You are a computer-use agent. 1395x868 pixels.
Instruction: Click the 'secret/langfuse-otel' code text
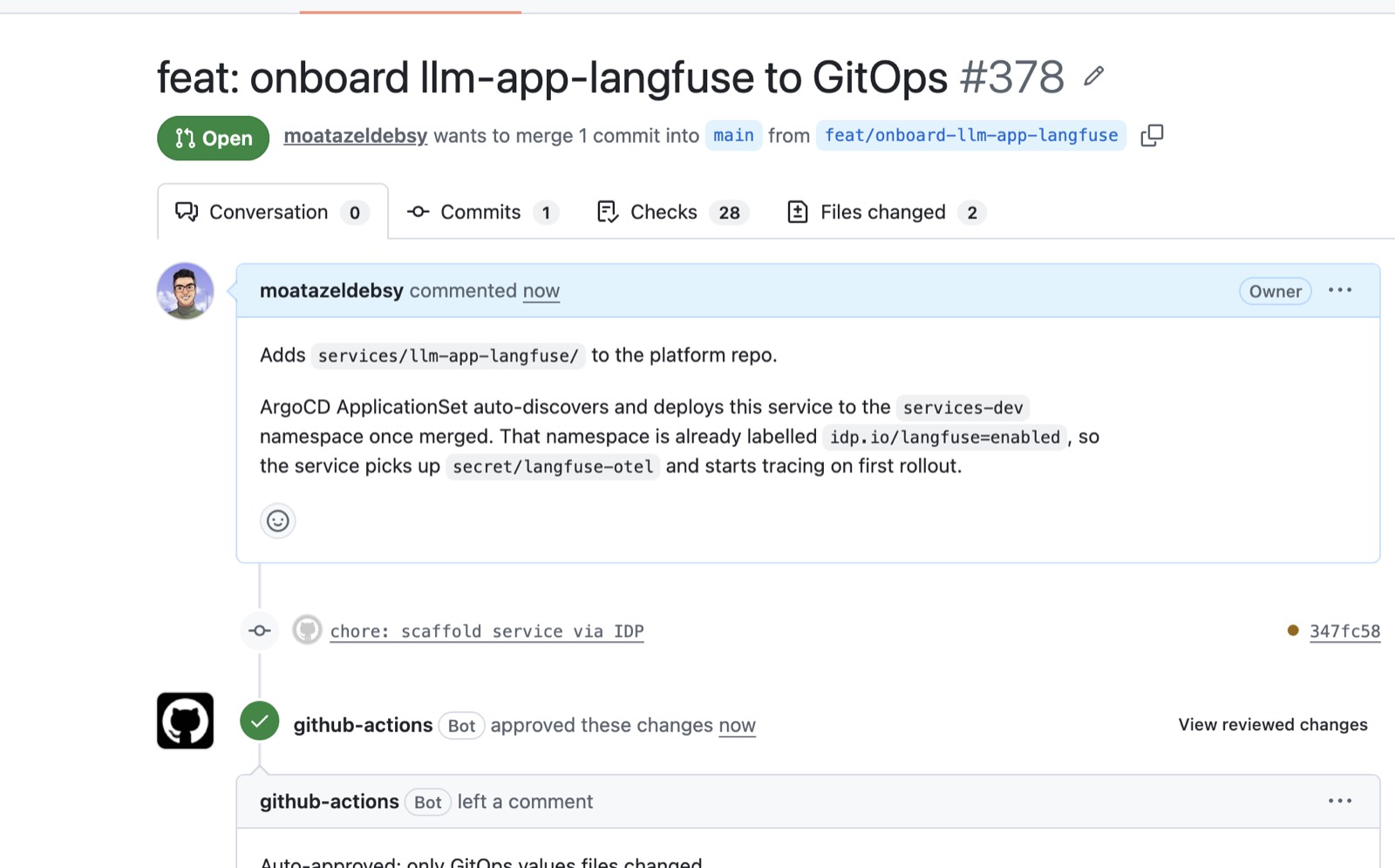[553, 467]
